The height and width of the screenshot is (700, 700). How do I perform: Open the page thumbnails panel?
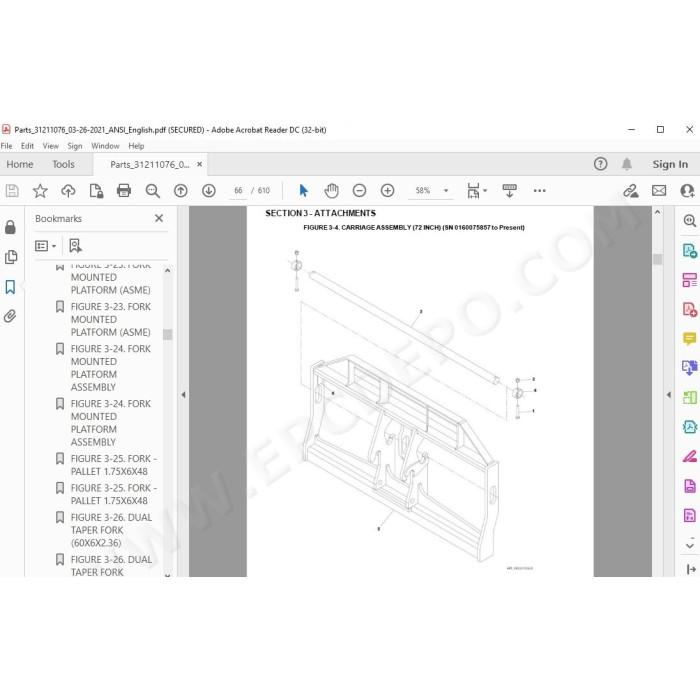click(10, 257)
